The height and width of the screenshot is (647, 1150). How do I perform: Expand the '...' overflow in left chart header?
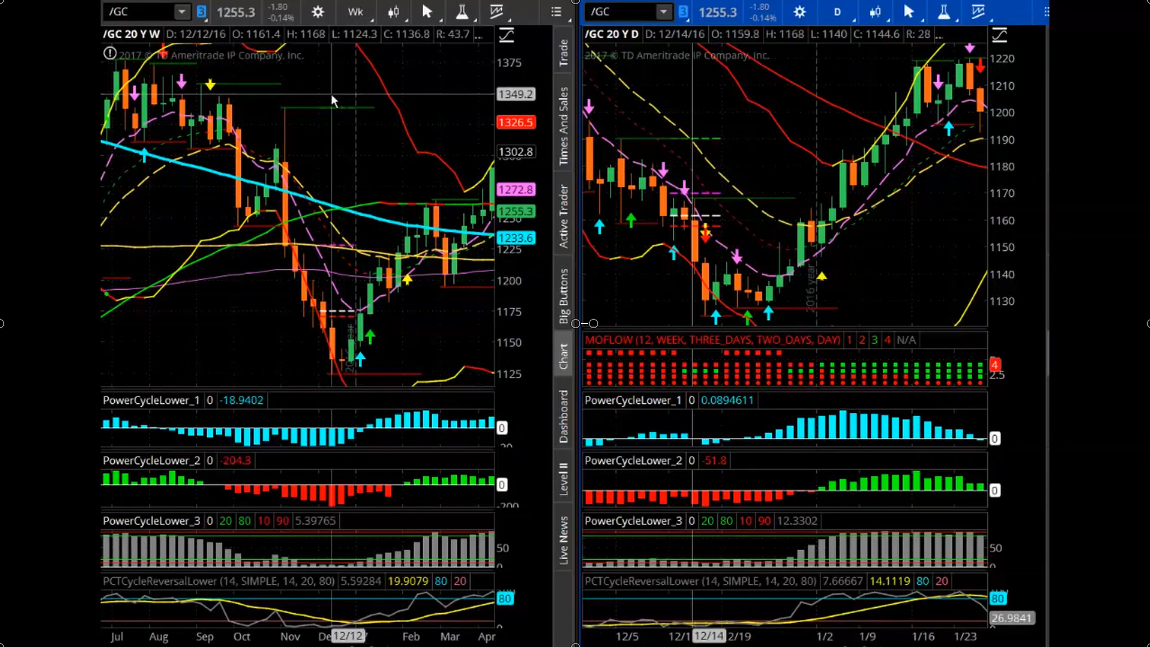click(479, 34)
